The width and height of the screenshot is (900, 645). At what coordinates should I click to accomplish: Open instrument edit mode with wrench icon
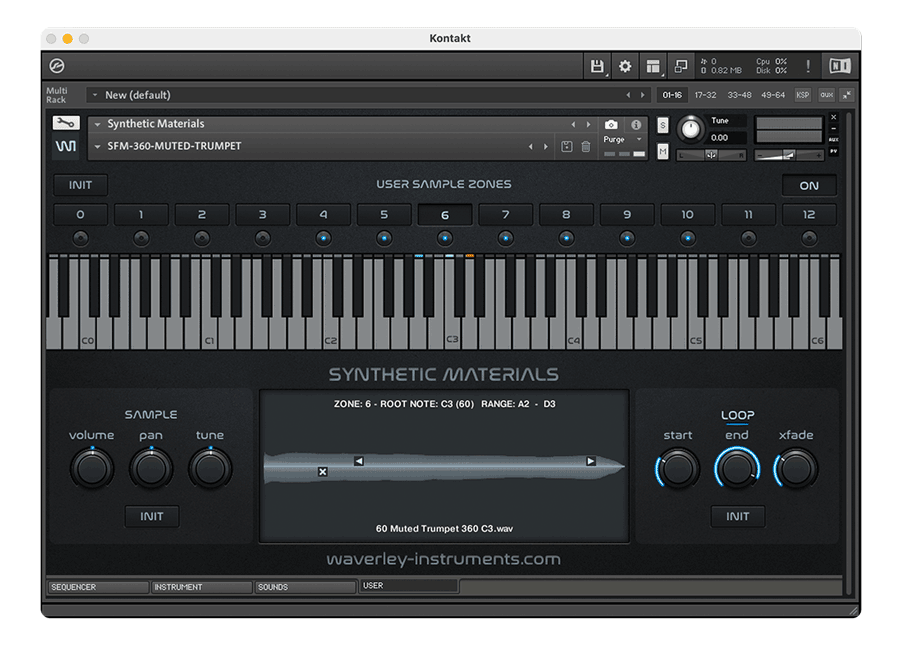66,123
